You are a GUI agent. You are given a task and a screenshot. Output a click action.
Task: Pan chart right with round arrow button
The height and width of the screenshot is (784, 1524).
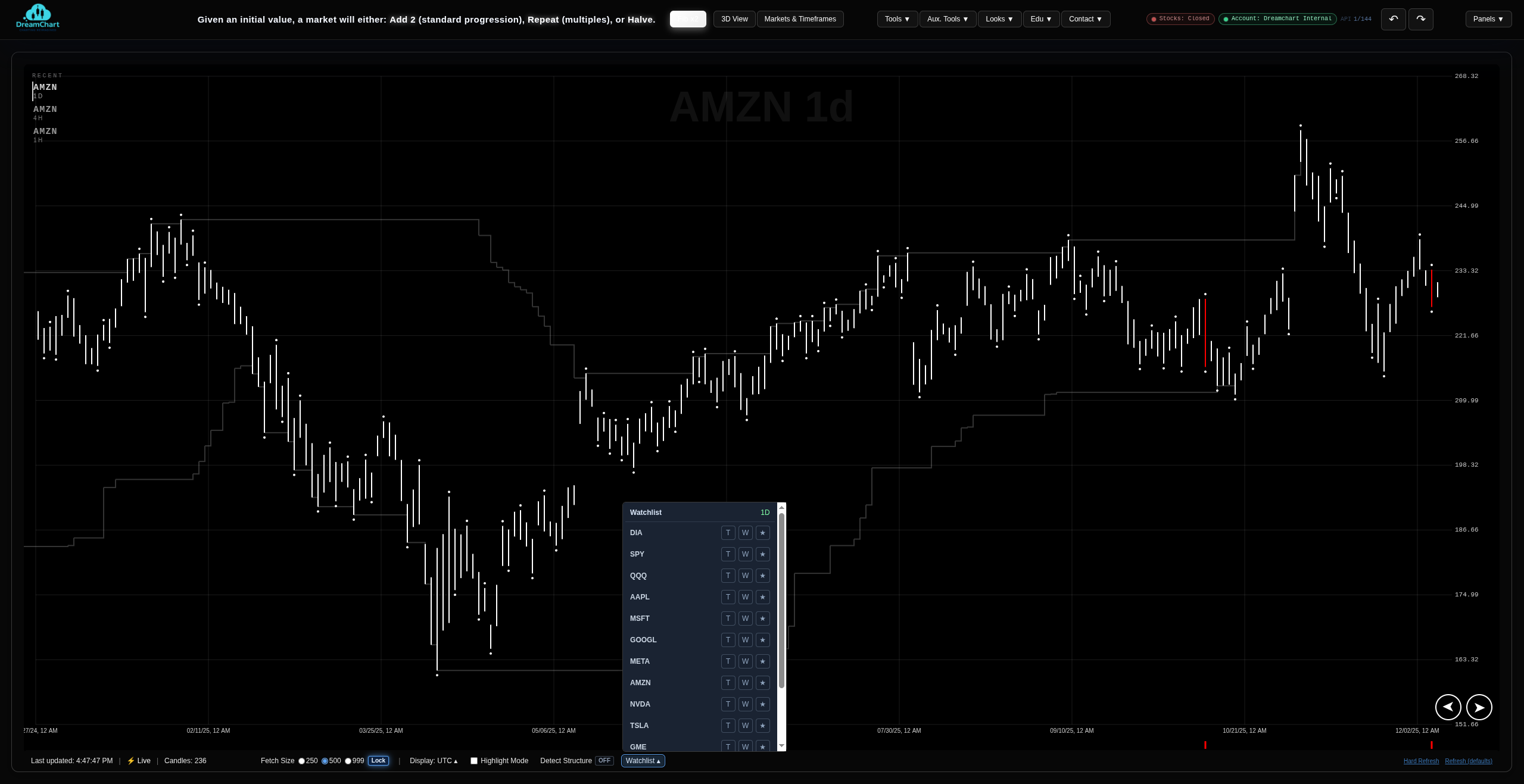tap(1479, 707)
